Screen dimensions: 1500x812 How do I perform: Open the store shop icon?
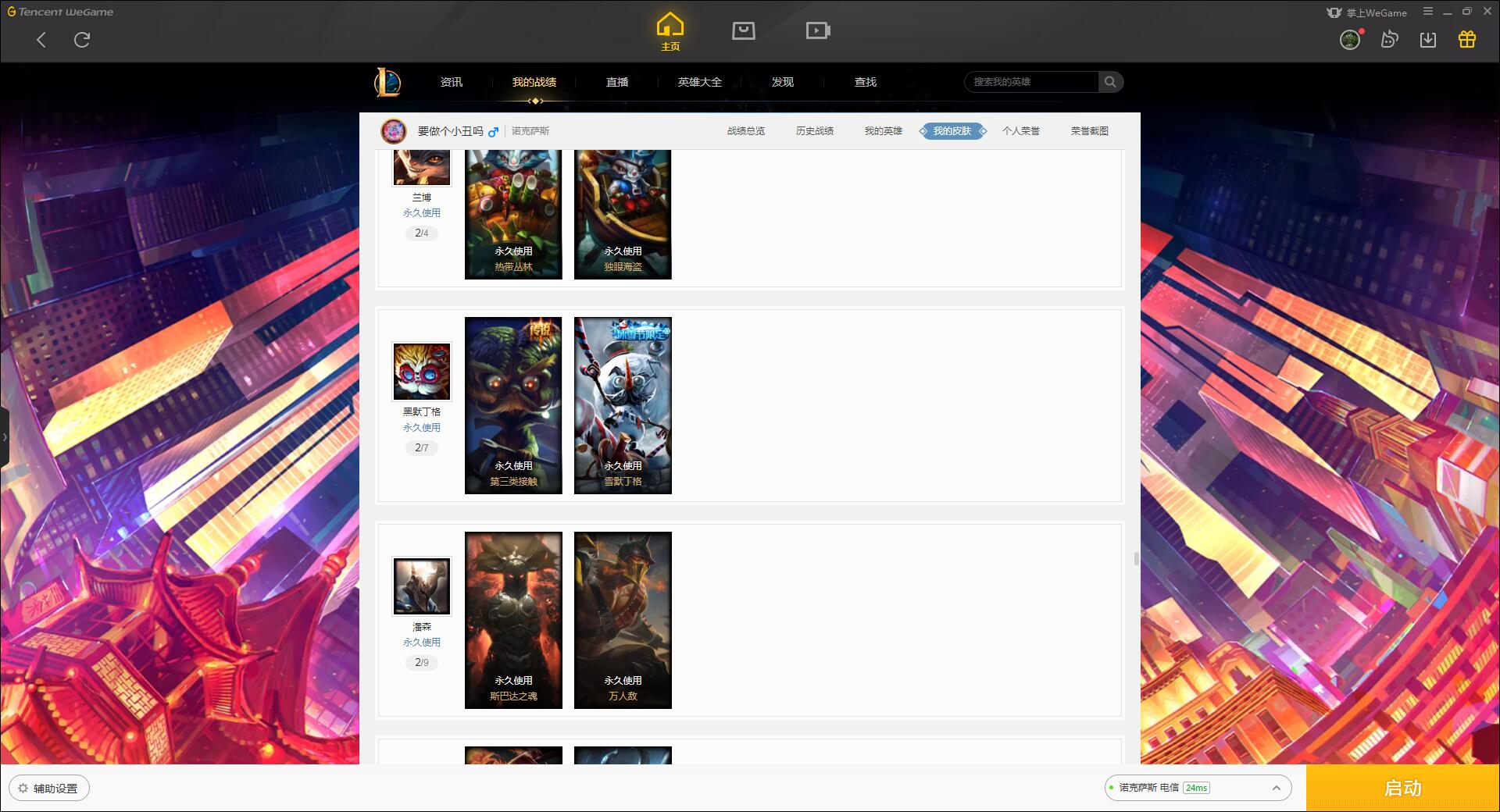pos(744,30)
